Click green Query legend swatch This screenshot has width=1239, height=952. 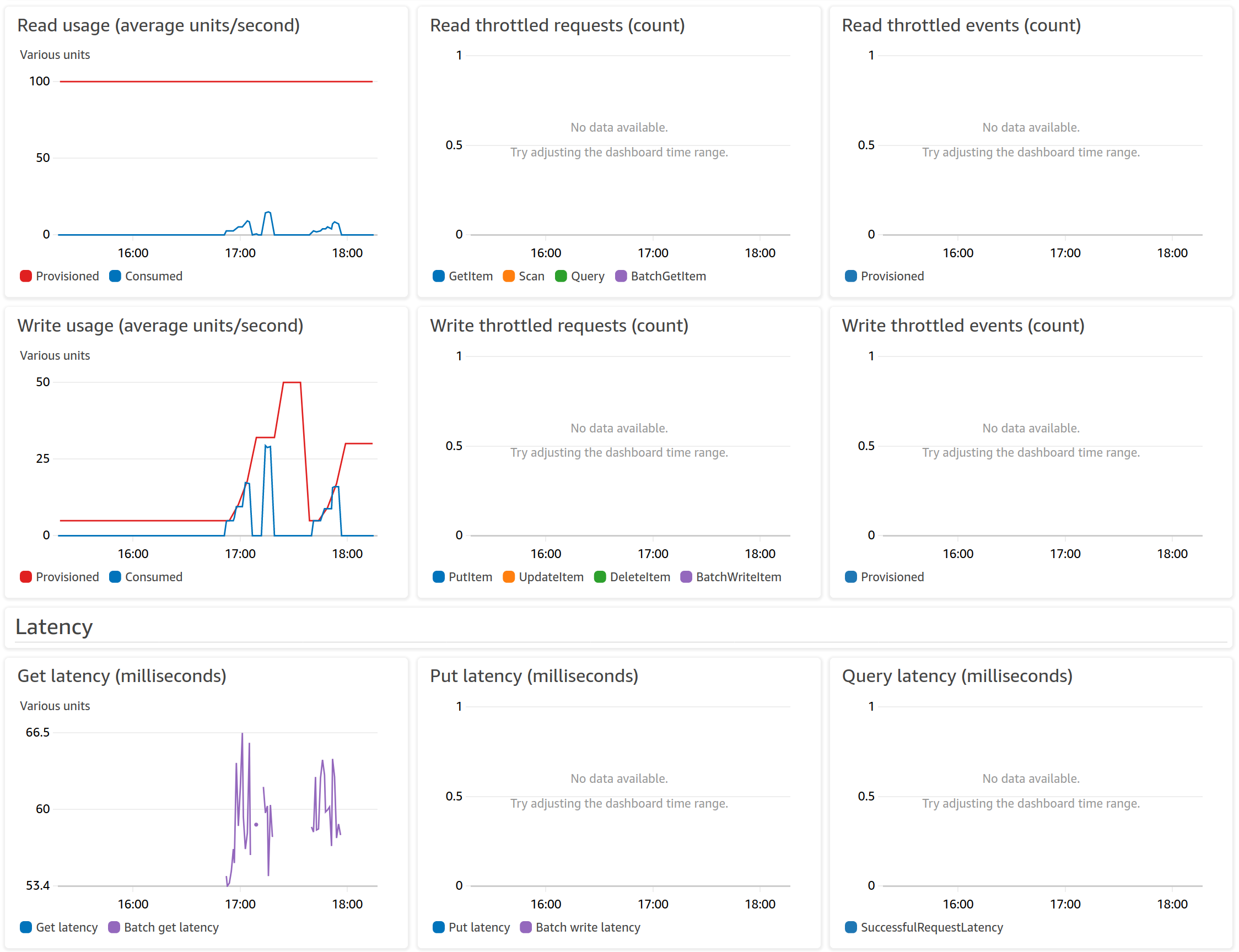point(561,276)
